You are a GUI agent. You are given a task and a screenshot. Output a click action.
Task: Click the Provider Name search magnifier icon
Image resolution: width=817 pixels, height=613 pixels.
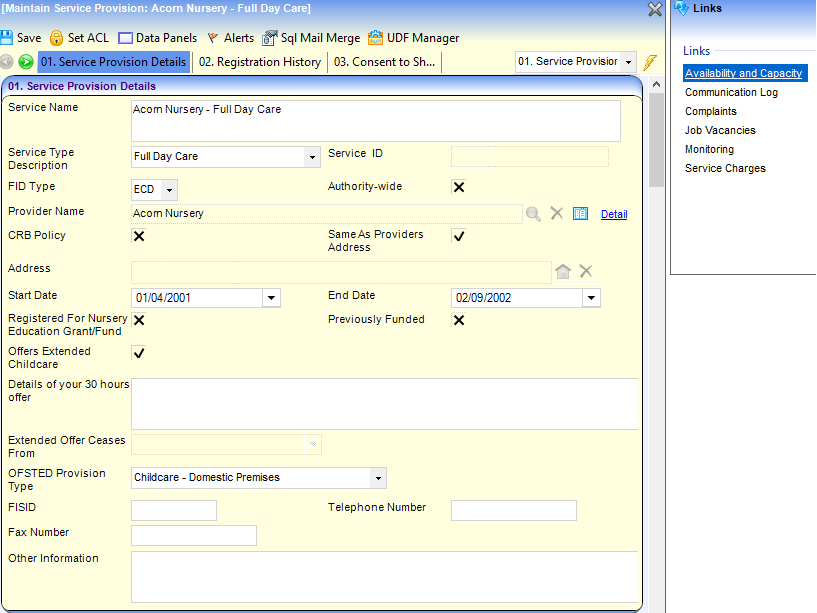click(x=534, y=214)
